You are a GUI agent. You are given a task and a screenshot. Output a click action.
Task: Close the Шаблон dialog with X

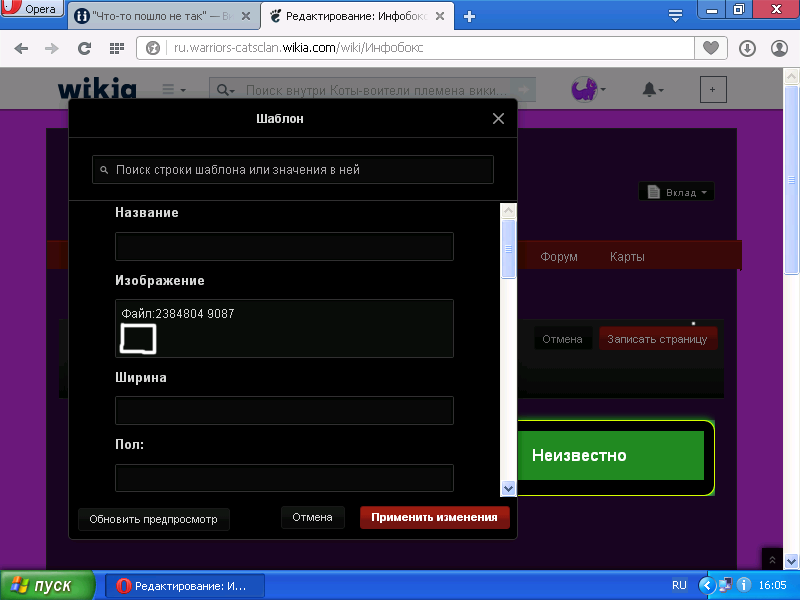498,118
